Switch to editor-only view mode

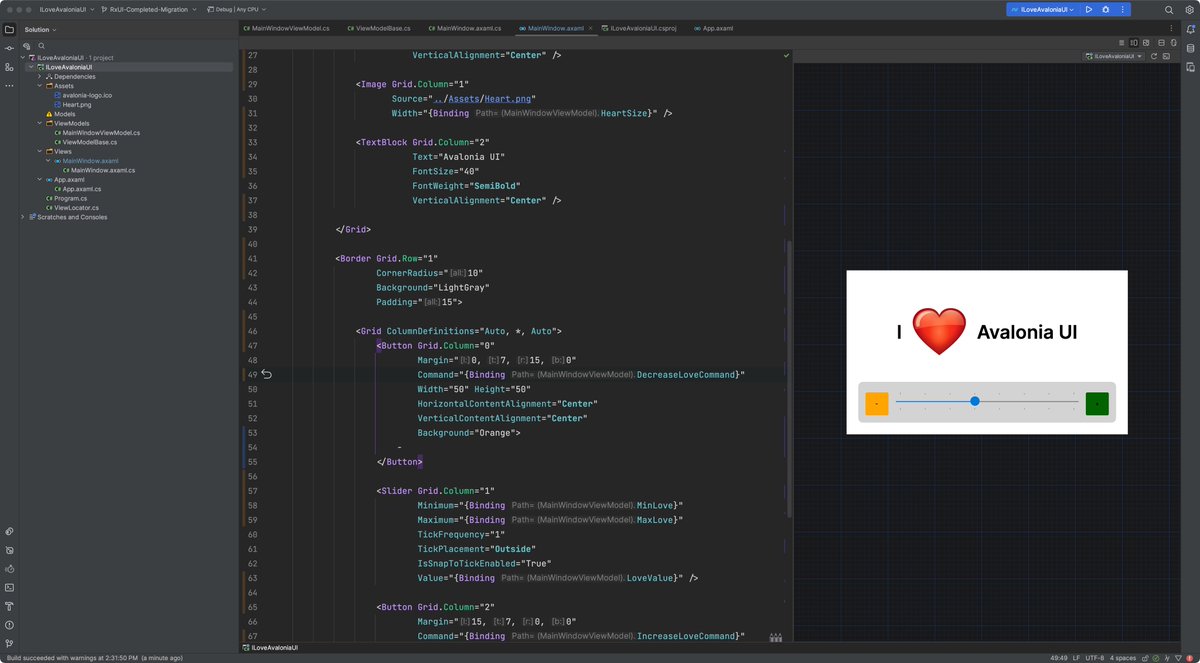tap(1122, 43)
